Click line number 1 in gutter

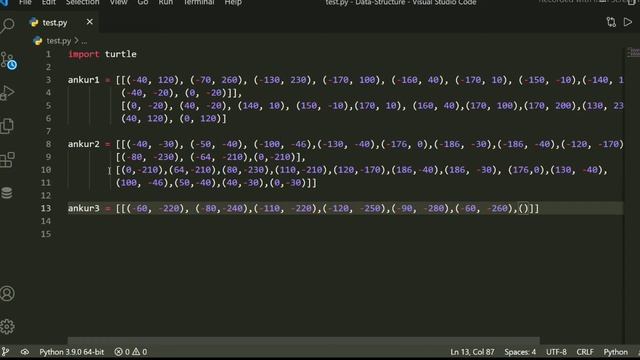click(x=48, y=54)
